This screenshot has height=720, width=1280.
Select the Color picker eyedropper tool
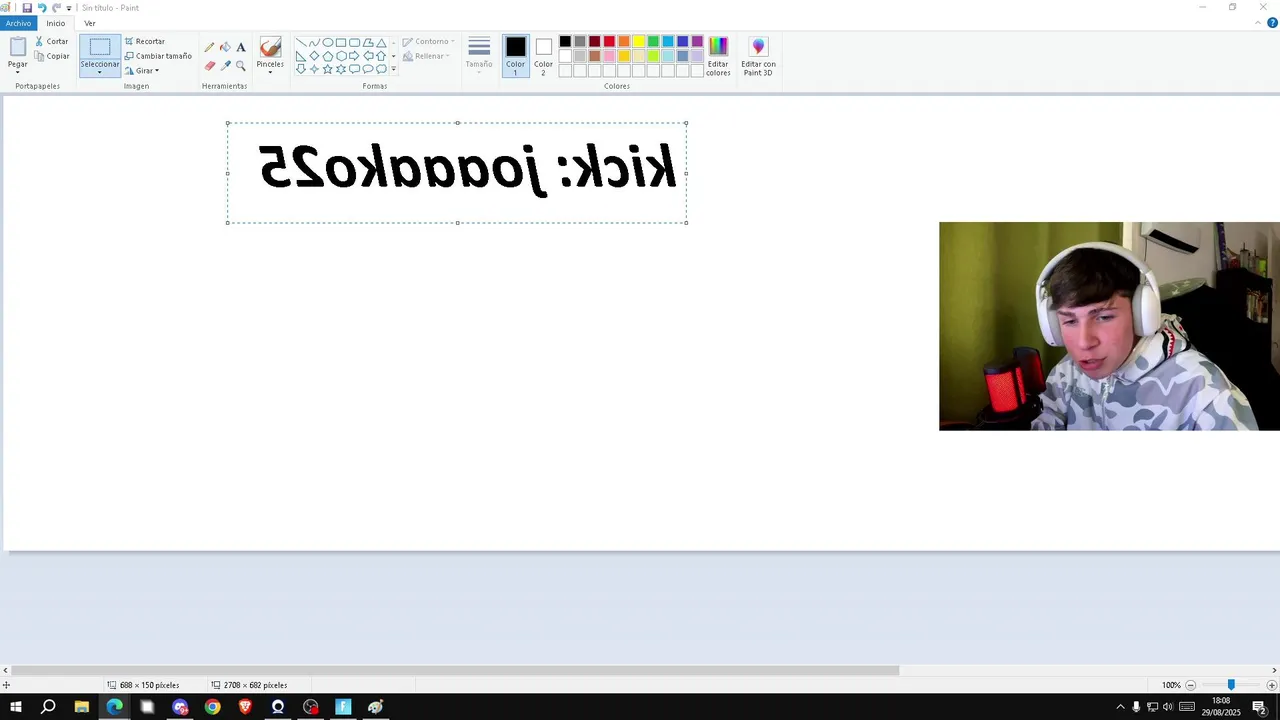[x=225, y=66]
